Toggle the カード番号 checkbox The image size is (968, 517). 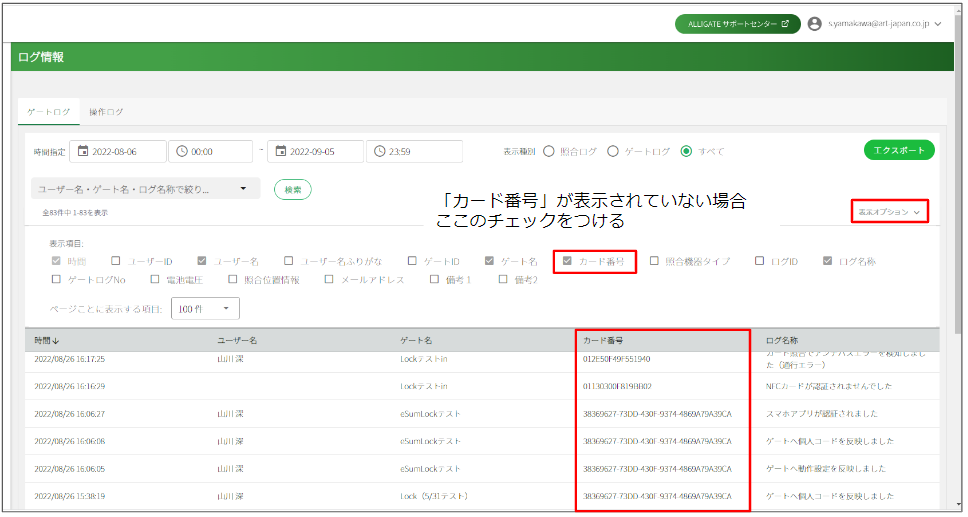(567, 261)
